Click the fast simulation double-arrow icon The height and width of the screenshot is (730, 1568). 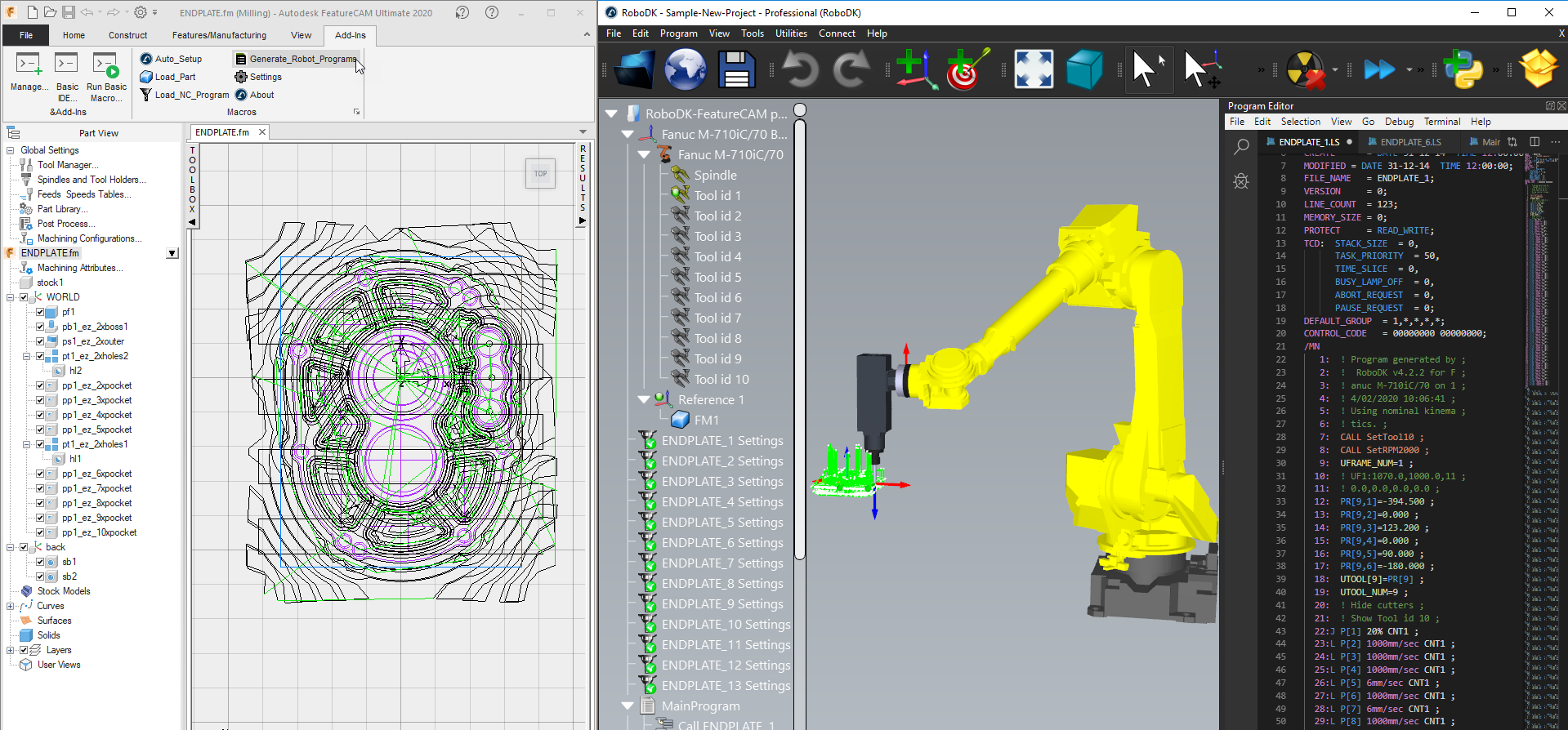(x=1379, y=69)
